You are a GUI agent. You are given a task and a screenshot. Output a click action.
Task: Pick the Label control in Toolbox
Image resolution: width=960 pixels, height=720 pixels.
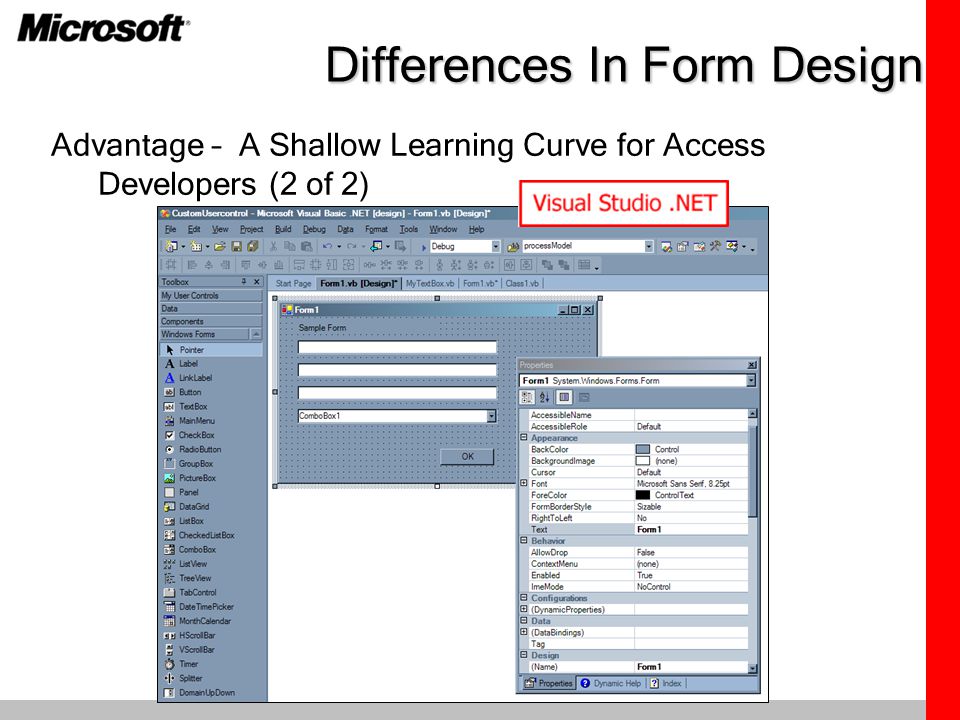tap(181, 364)
